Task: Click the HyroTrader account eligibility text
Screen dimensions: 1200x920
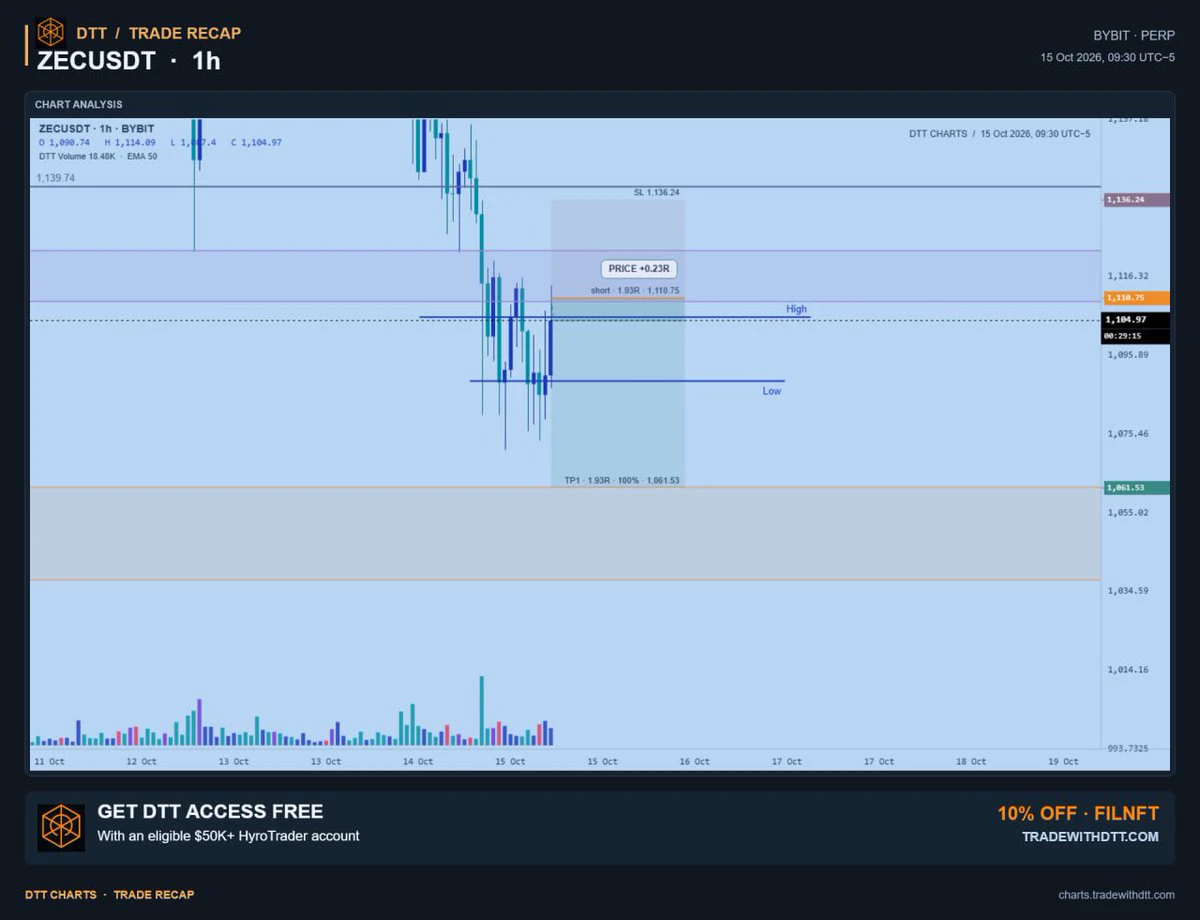Action: click(228, 836)
